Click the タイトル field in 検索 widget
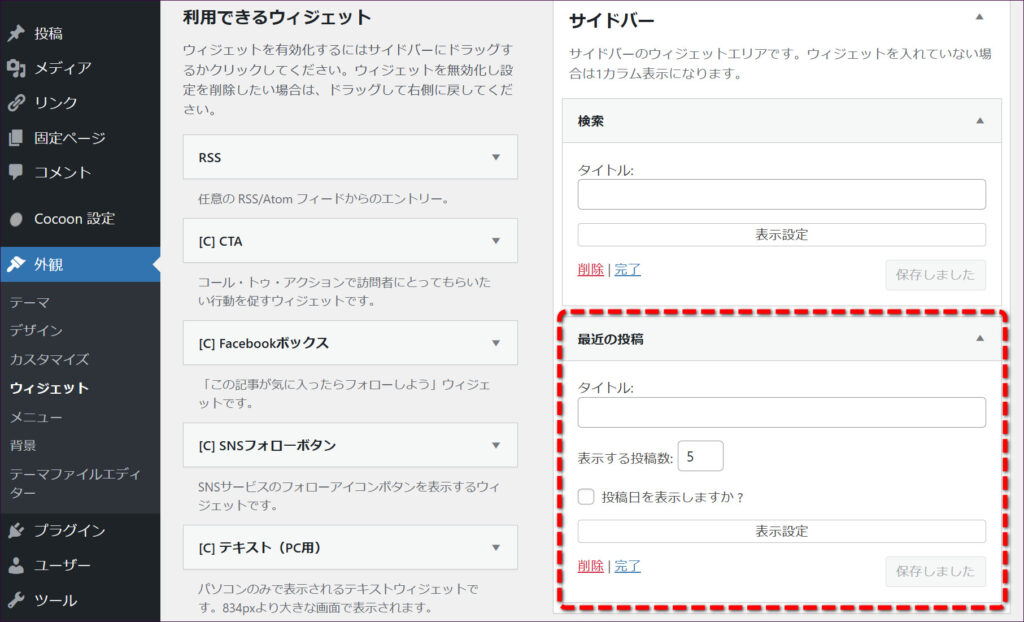The image size is (1024, 622). 781,194
